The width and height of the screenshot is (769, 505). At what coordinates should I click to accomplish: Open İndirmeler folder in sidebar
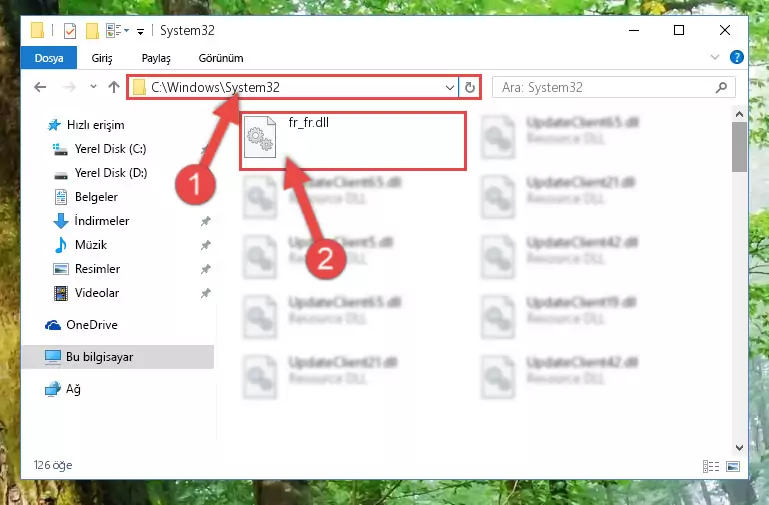click(x=102, y=221)
